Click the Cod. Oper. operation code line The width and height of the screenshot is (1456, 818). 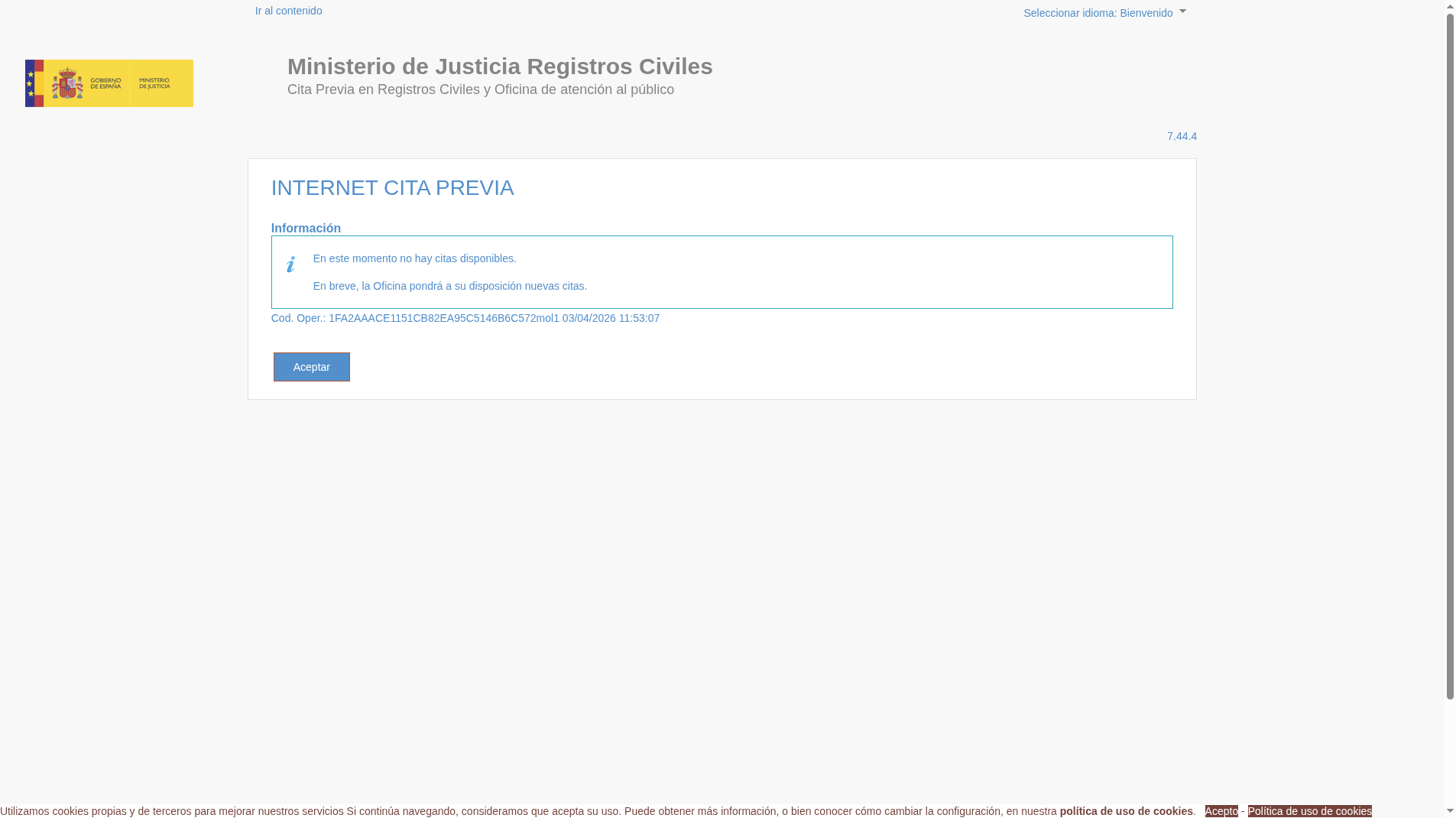click(x=465, y=318)
